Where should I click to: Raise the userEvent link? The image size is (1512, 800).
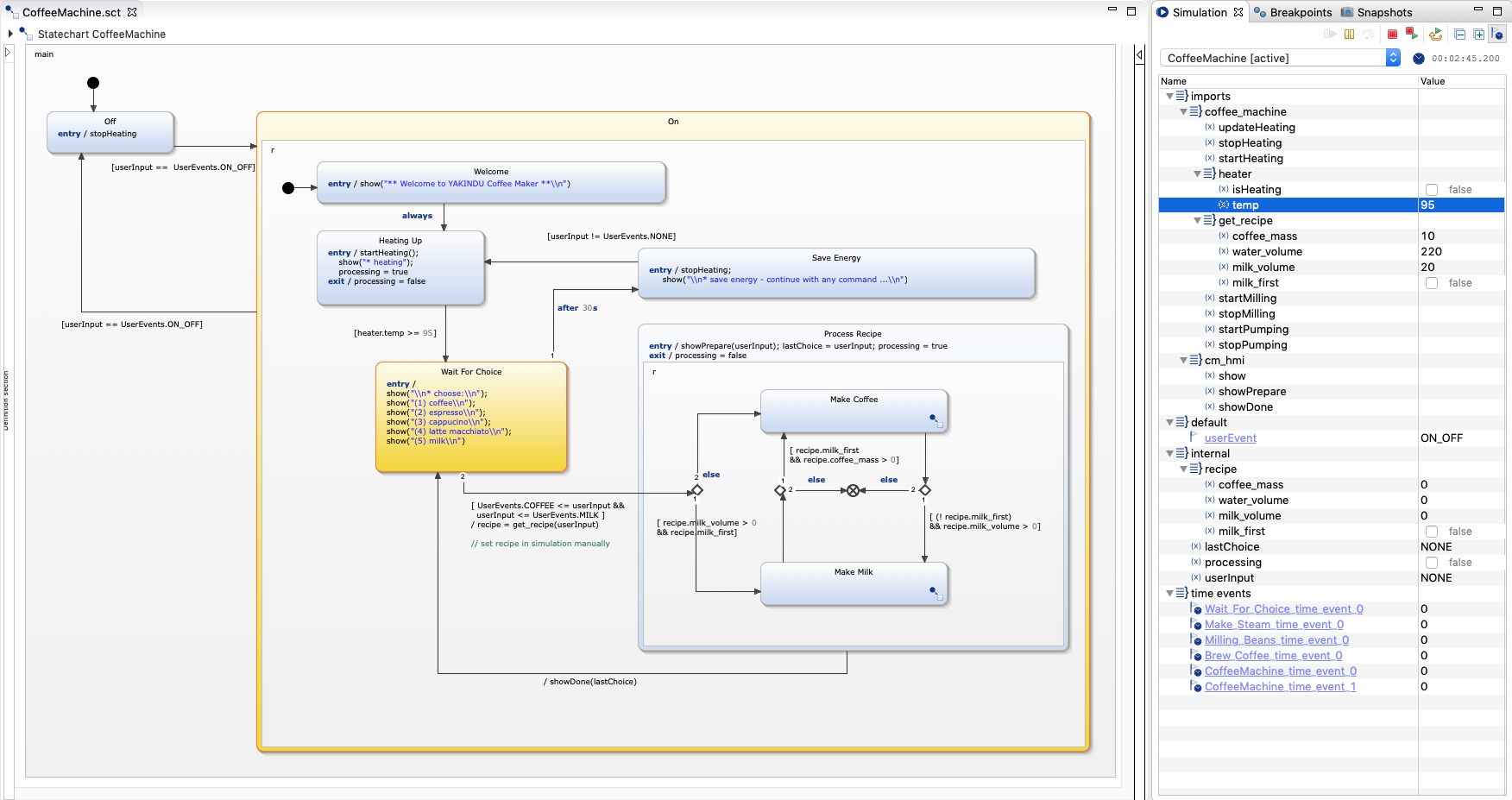pyautogui.click(x=1230, y=438)
